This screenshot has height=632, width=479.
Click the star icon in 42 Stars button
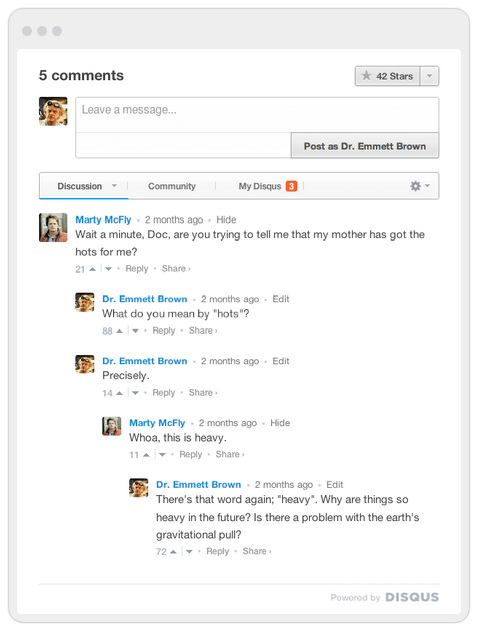(366, 76)
